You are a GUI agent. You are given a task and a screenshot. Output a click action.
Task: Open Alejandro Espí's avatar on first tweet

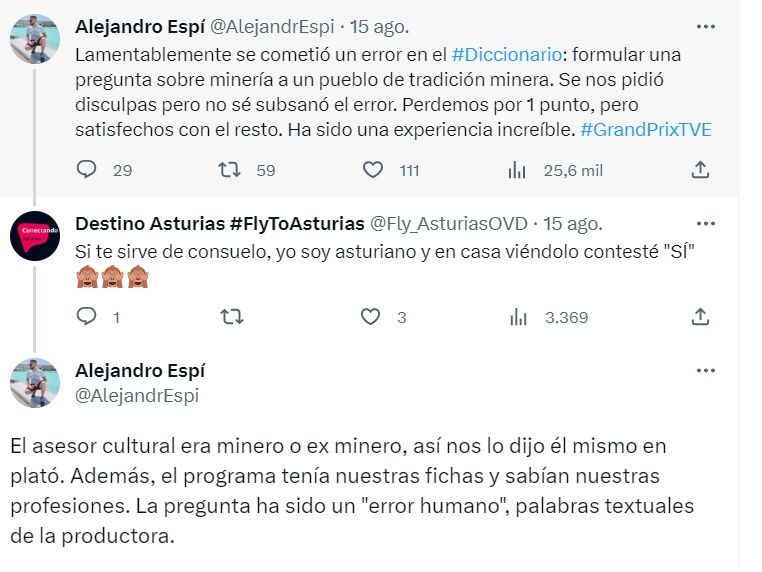pos(35,40)
